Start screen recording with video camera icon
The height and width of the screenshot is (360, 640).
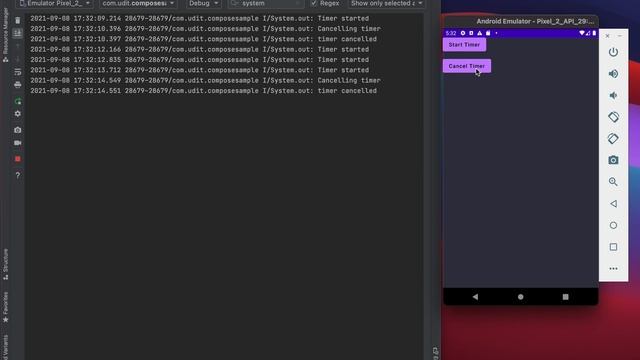pos(18,143)
